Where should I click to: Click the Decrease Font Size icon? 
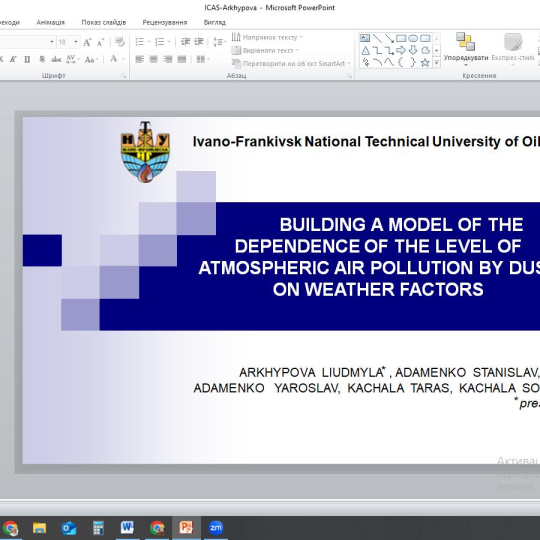pyautogui.click(x=100, y=42)
